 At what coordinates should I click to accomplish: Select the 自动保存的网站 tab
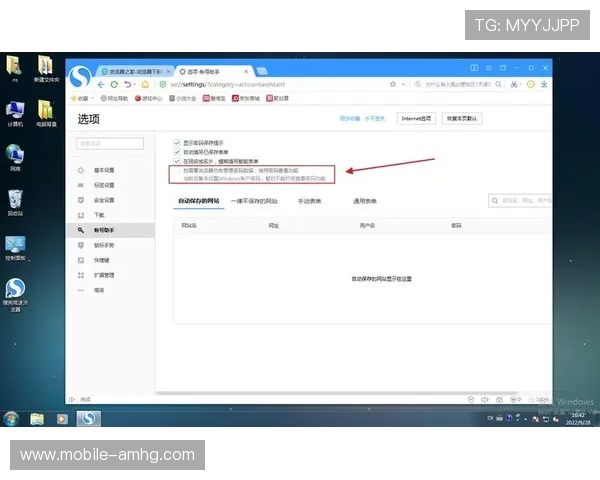click(199, 201)
